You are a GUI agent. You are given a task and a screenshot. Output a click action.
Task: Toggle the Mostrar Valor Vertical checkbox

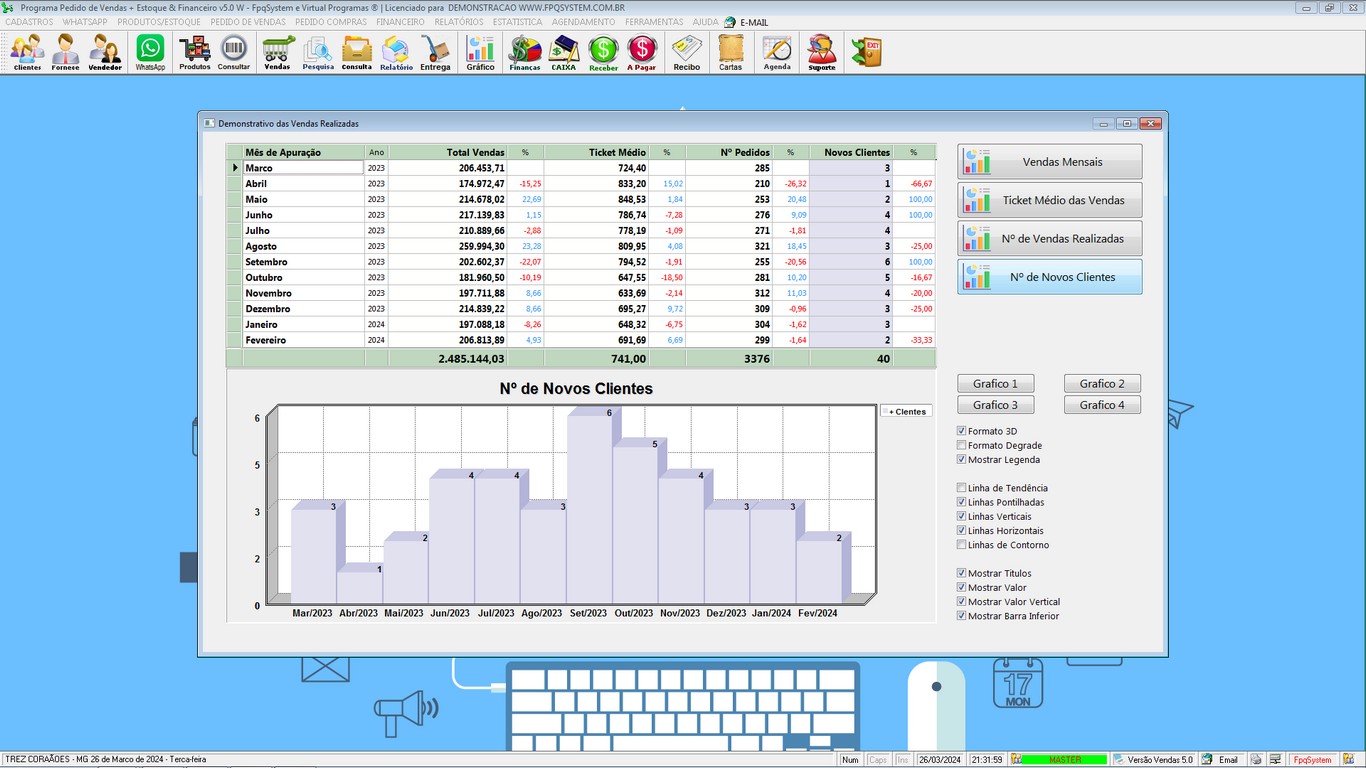coord(962,601)
